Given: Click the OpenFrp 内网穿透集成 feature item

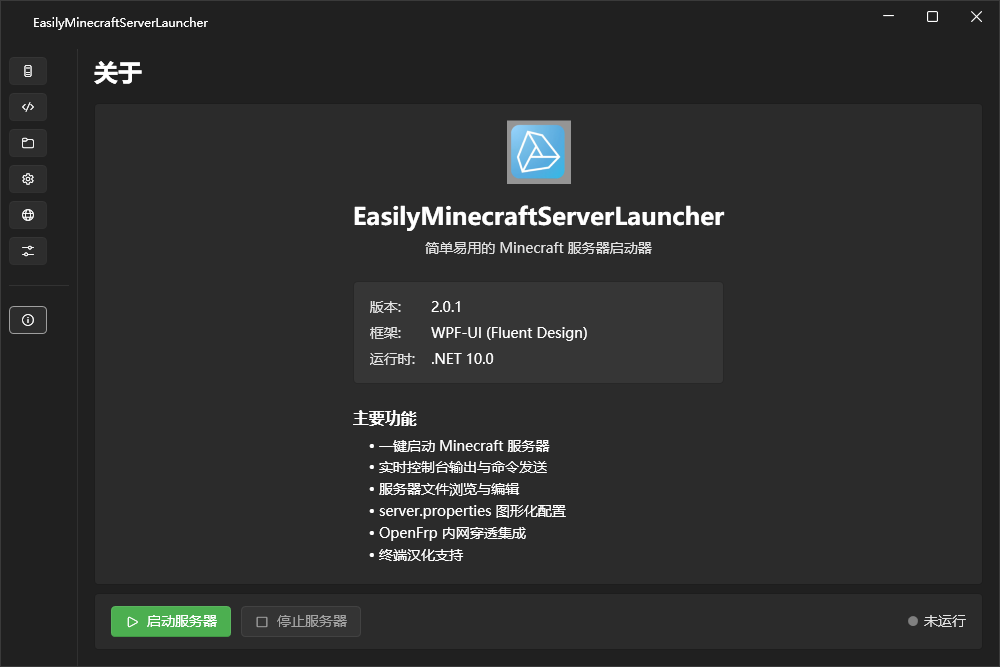Looking at the screenshot, I should [453, 532].
